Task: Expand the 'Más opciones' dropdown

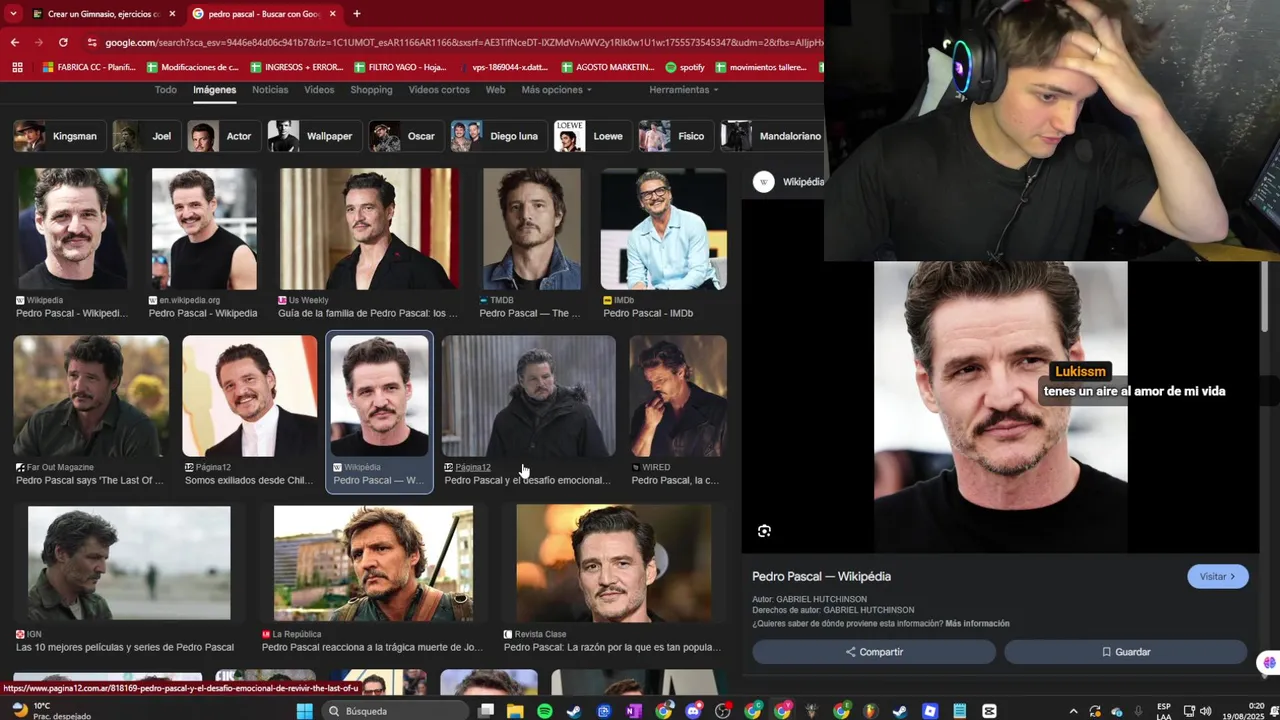Action: (x=556, y=90)
